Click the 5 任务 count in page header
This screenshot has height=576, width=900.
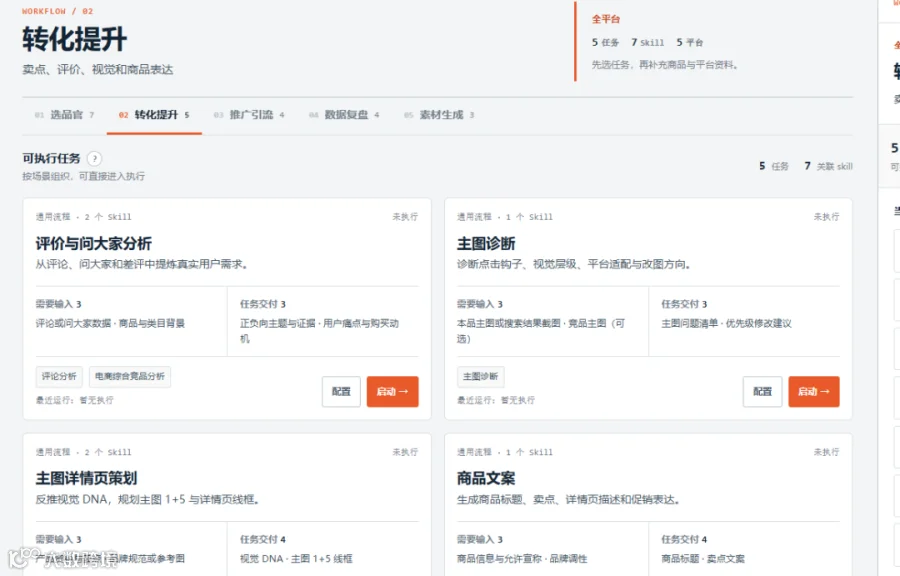tap(605, 42)
